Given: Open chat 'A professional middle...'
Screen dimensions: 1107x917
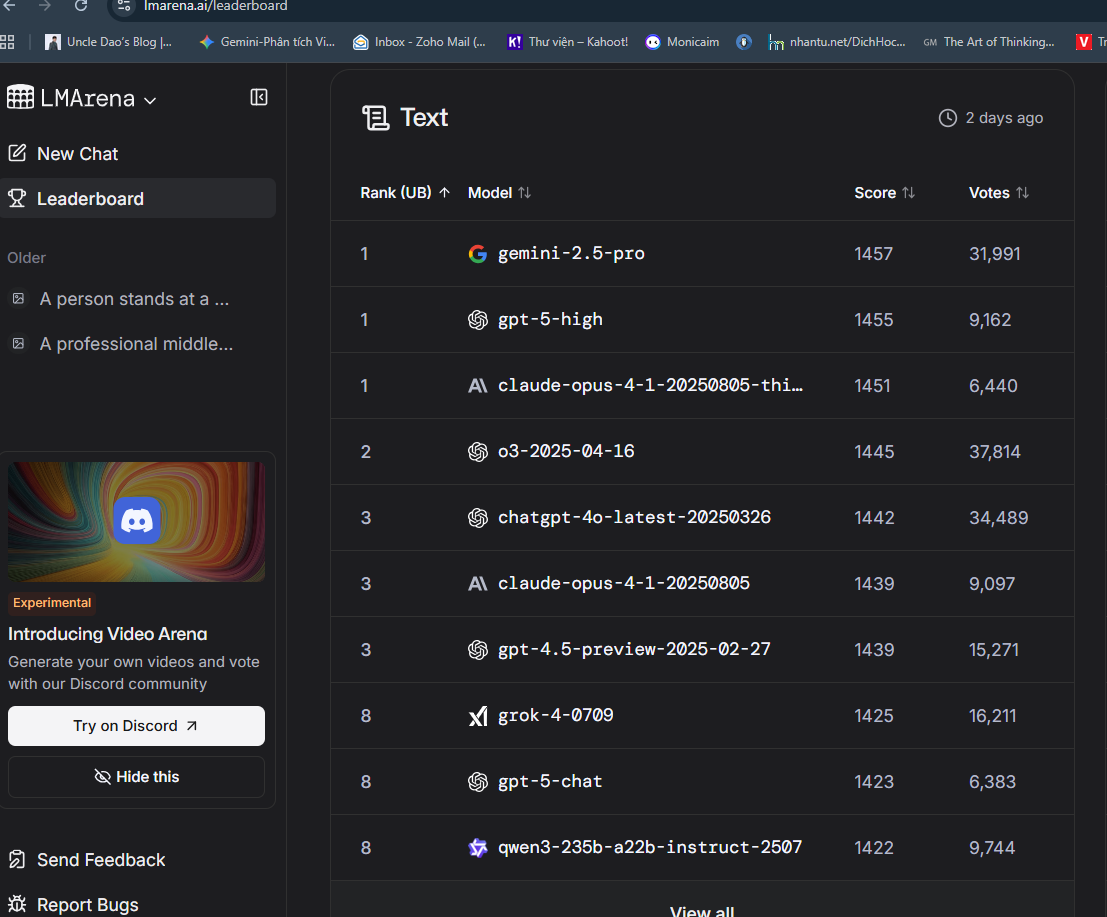Looking at the screenshot, I should point(136,344).
